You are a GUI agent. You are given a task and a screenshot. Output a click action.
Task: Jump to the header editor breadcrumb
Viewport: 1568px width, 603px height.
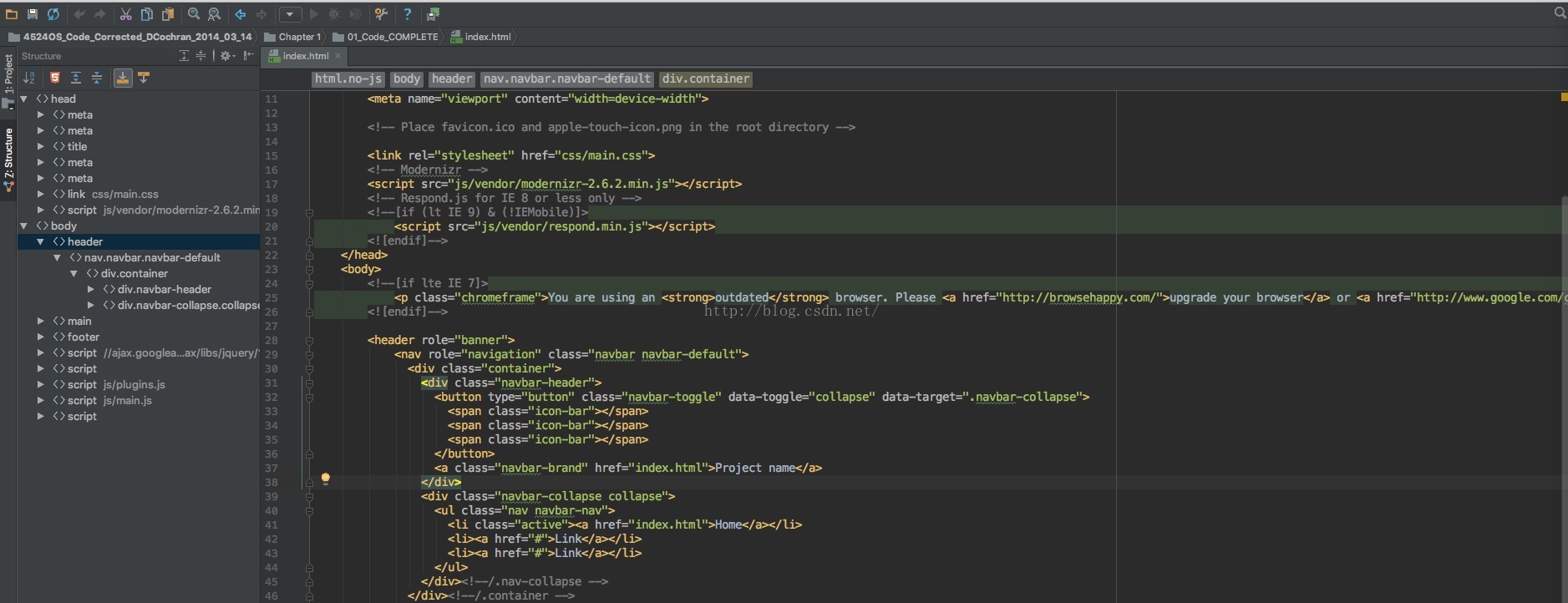coord(452,79)
